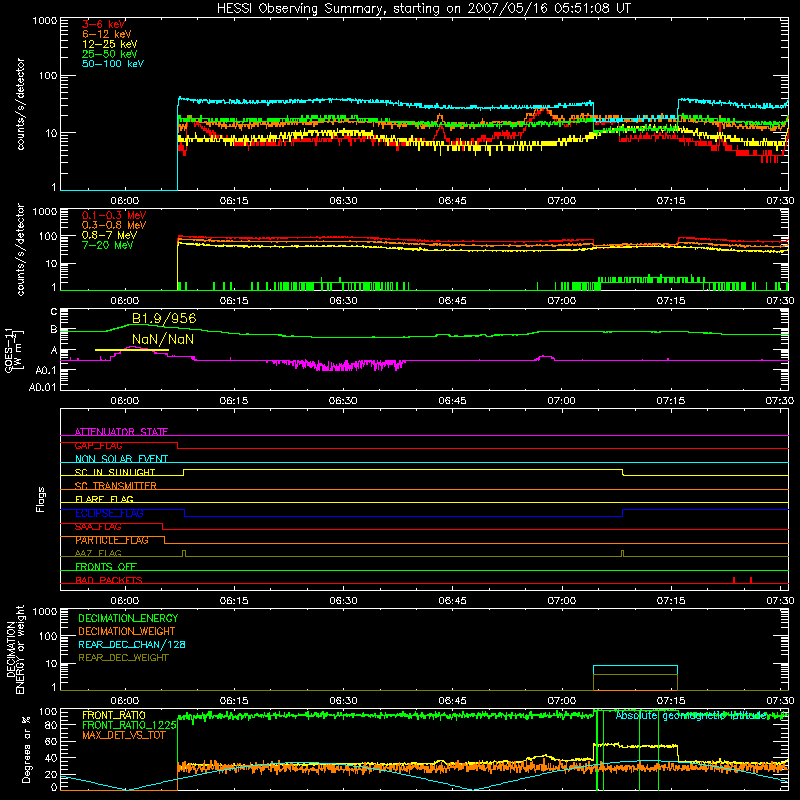Select the 0.1-0.3 MeV legend label

pyautogui.click(x=114, y=215)
